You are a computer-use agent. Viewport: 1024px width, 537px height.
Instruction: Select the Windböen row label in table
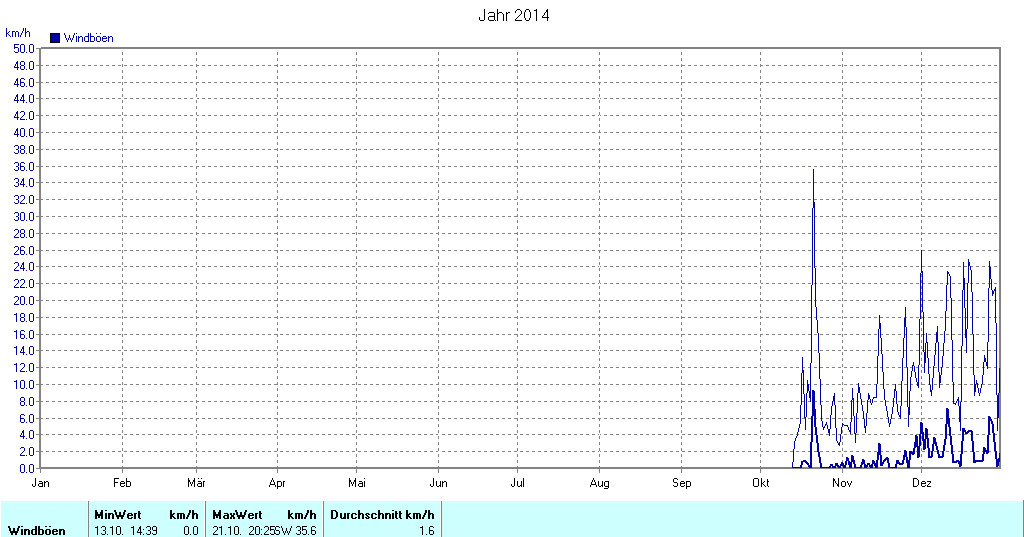click(37, 530)
